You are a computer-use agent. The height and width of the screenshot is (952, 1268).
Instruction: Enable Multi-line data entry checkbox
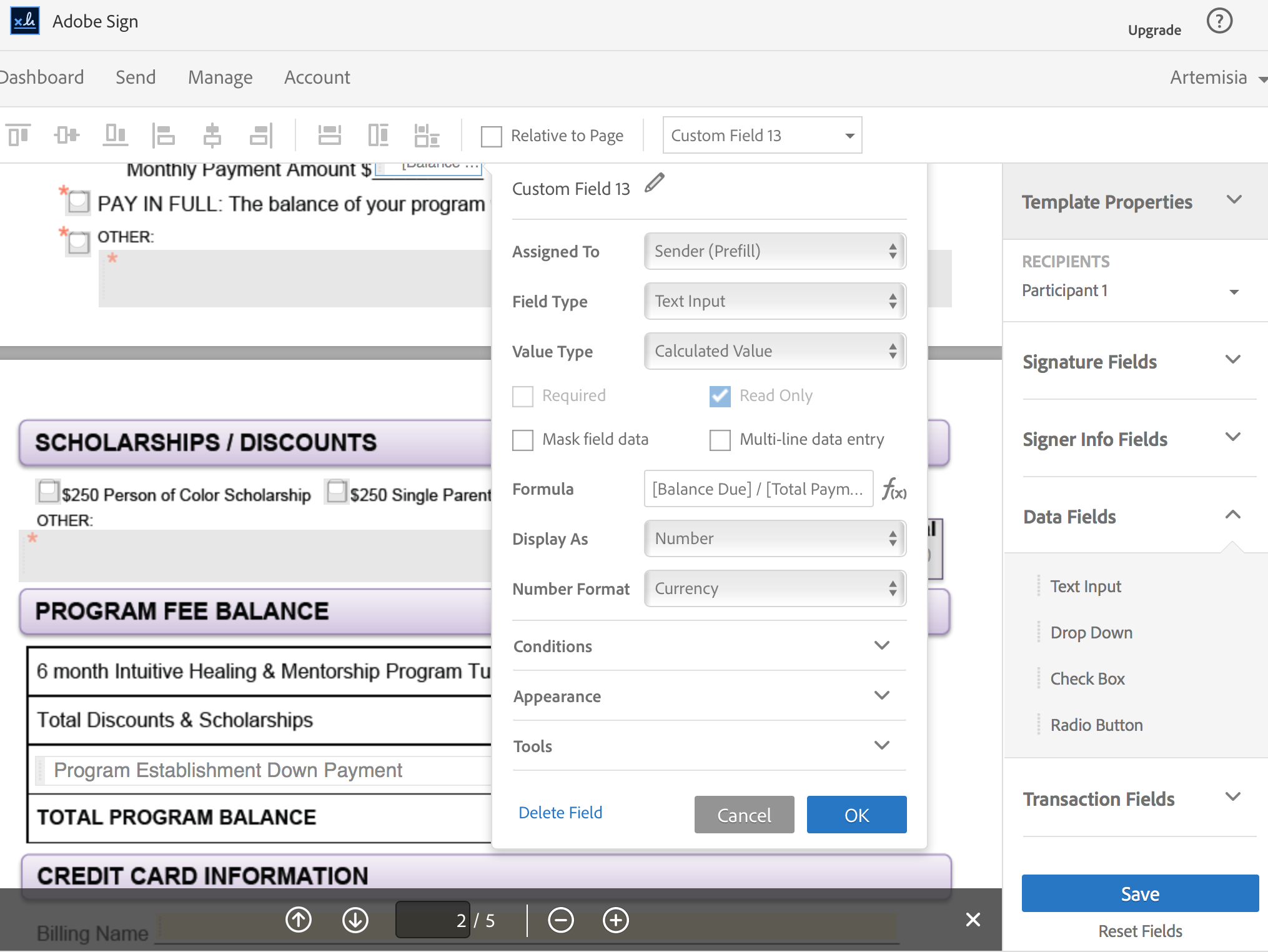[x=720, y=440]
